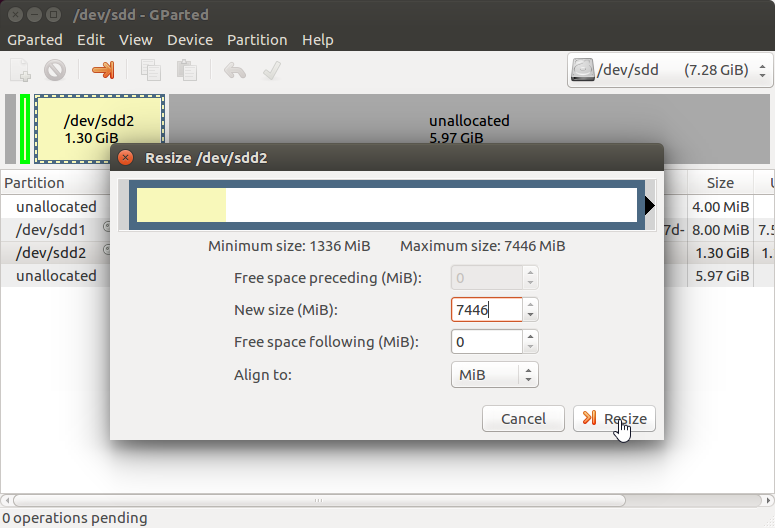Open the Device menu
The width and height of the screenshot is (775, 528).
click(x=190, y=40)
